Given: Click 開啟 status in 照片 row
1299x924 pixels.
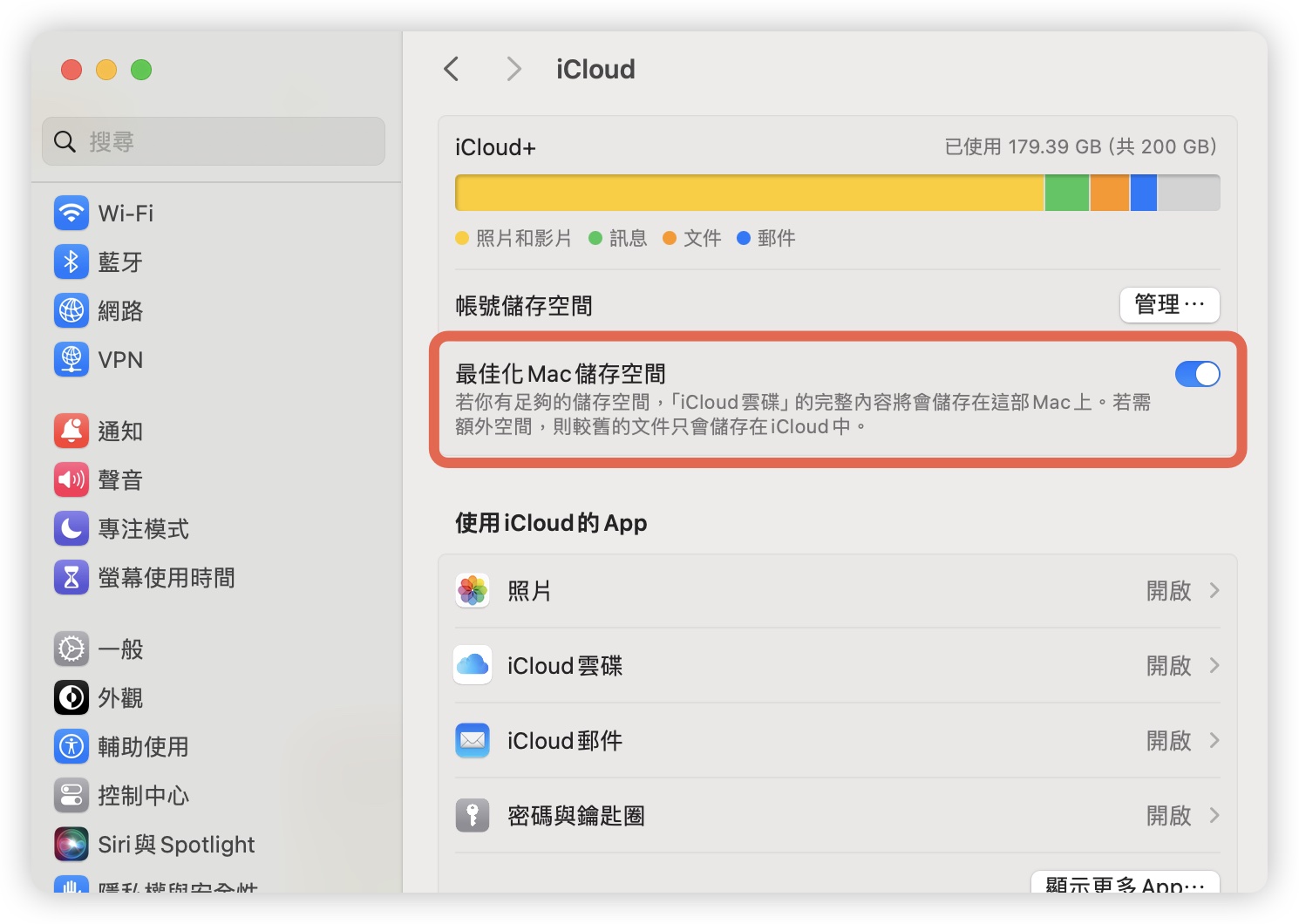Looking at the screenshot, I should pos(1168,591).
